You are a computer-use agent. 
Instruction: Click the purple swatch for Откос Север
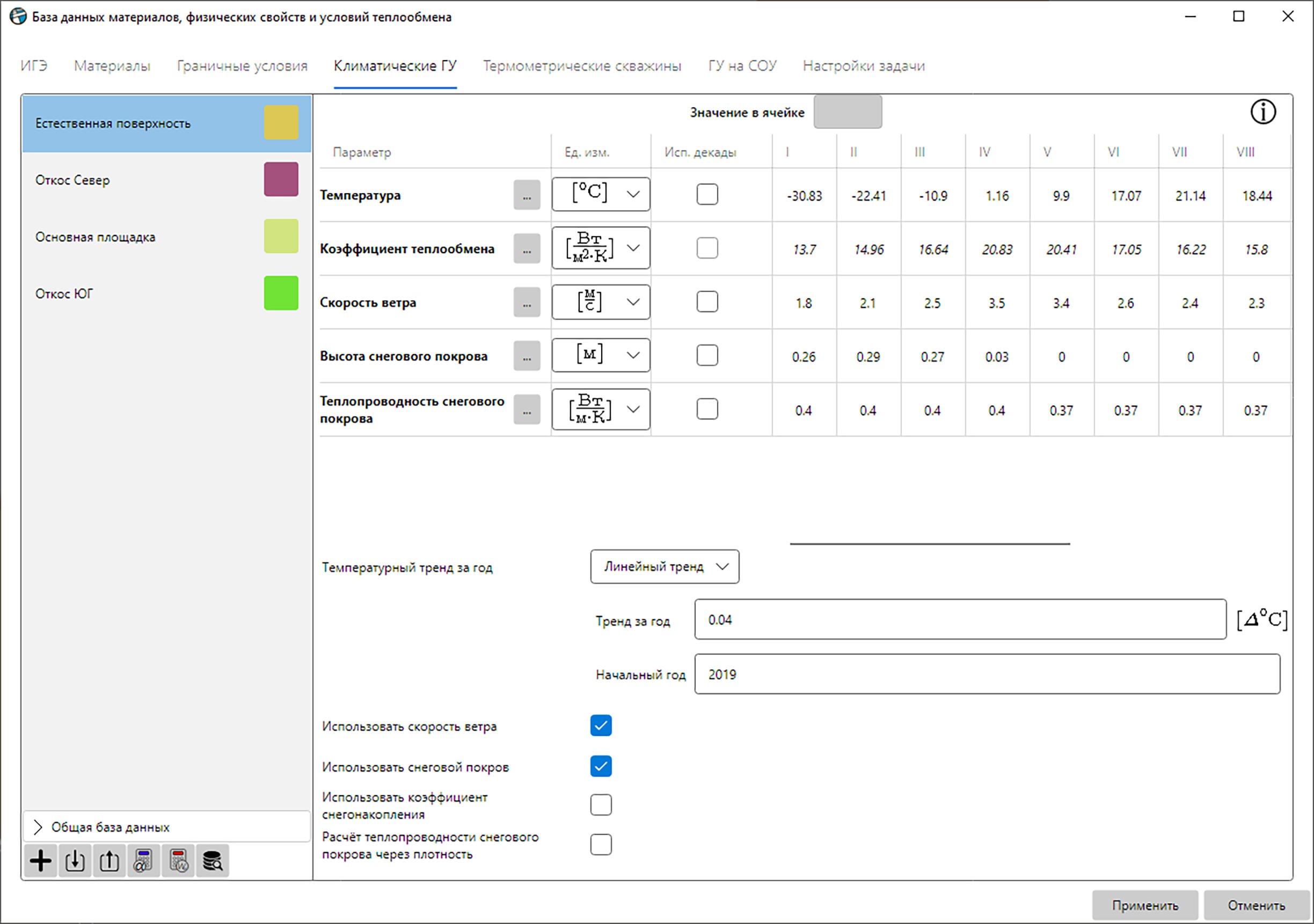point(281,179)
